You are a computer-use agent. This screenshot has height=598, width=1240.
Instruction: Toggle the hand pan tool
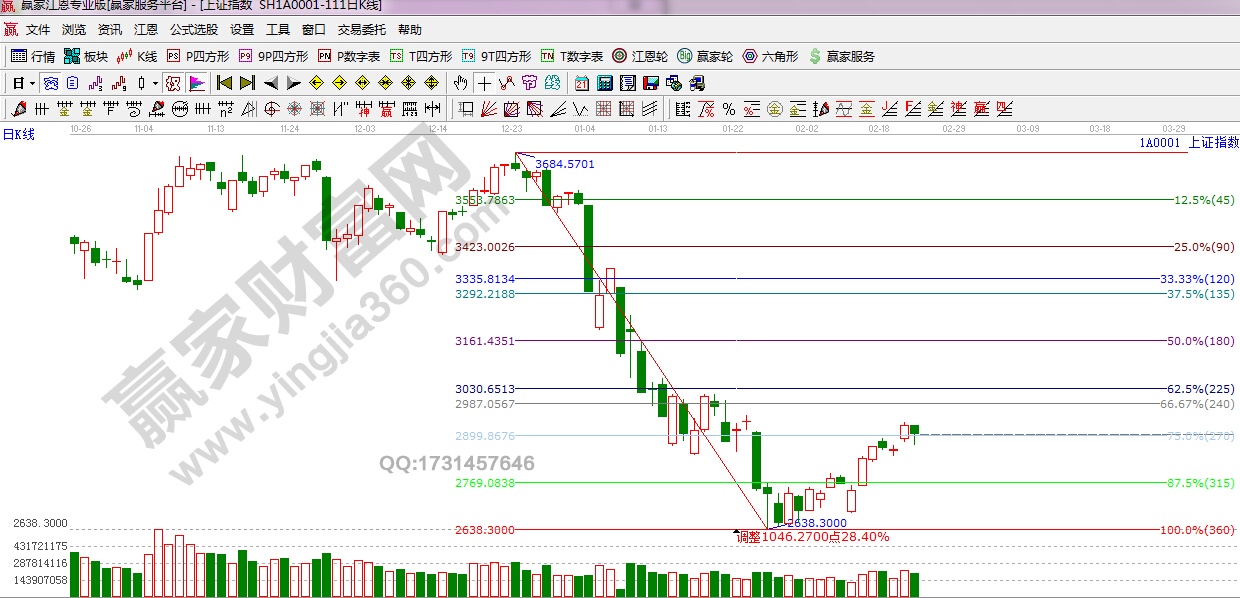[462, 82]
